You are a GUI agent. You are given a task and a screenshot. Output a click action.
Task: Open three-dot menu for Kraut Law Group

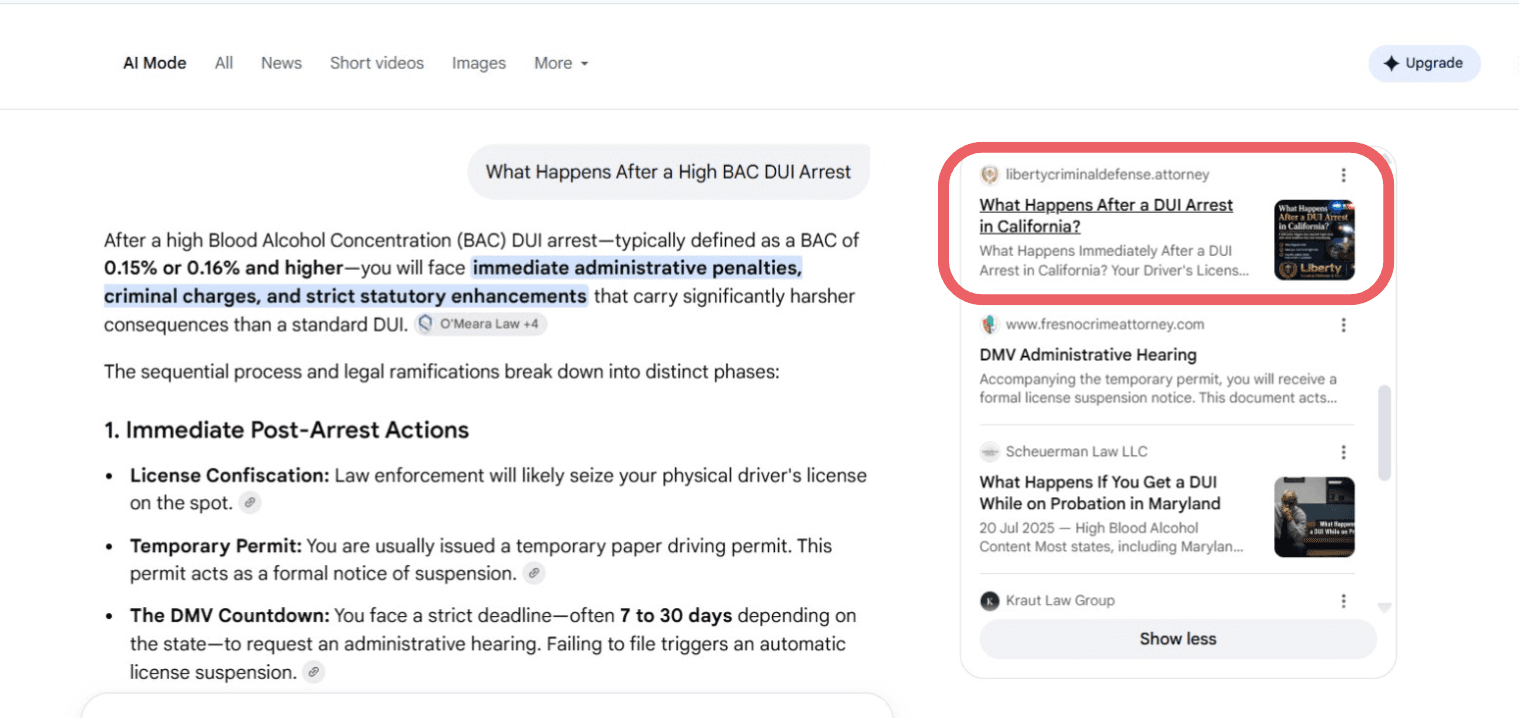pos(1343,601)
